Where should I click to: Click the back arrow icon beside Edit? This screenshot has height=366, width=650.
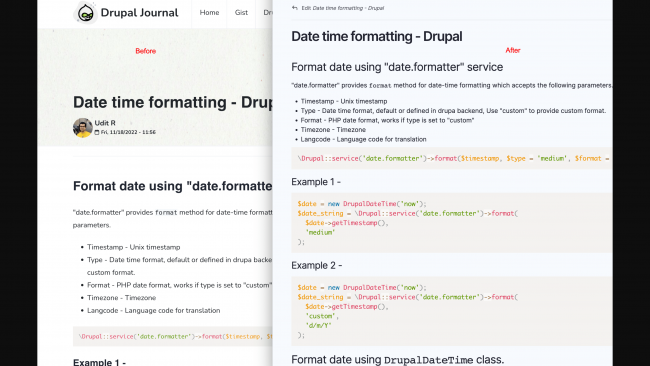[x=295, y=8]
